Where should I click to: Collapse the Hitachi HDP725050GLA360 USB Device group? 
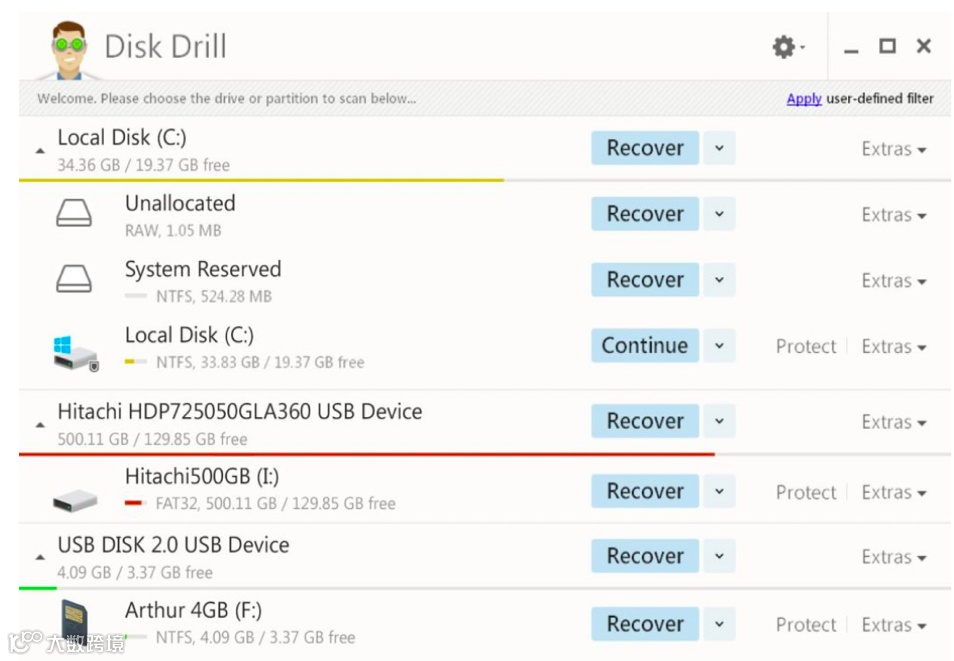[40, 425]
